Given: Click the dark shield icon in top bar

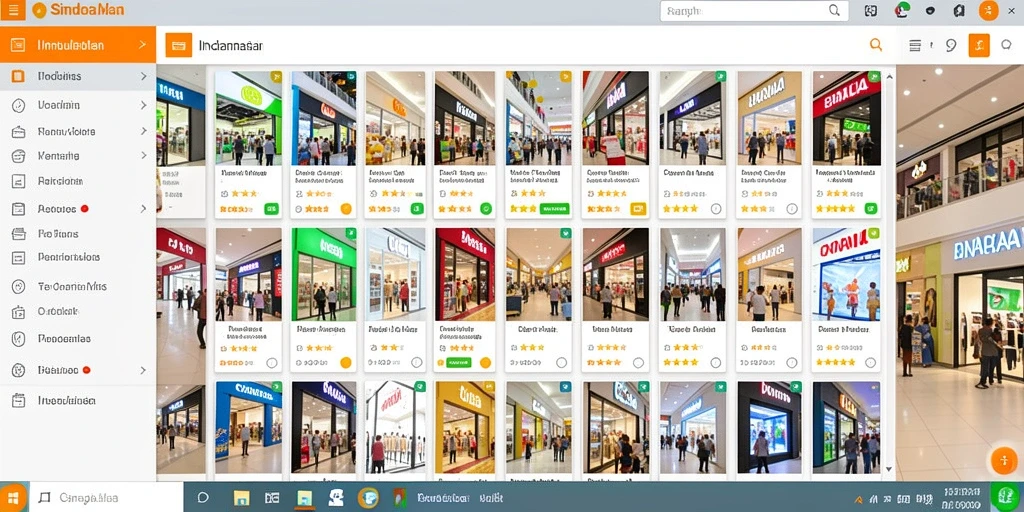Looking at the screenshot, I should (x=931, y=10).
